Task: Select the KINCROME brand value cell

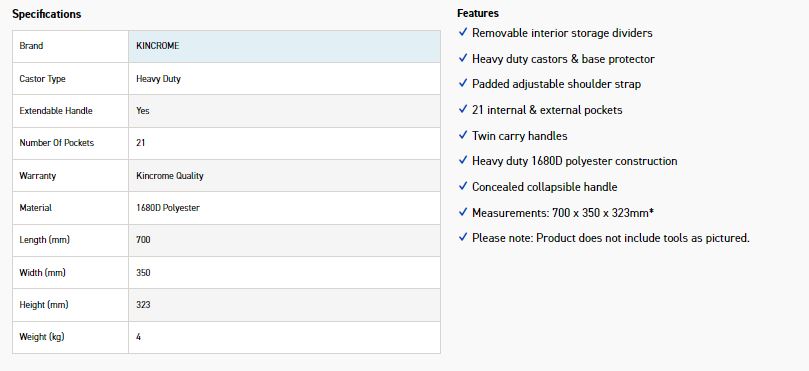Action: tap(284, 46)
